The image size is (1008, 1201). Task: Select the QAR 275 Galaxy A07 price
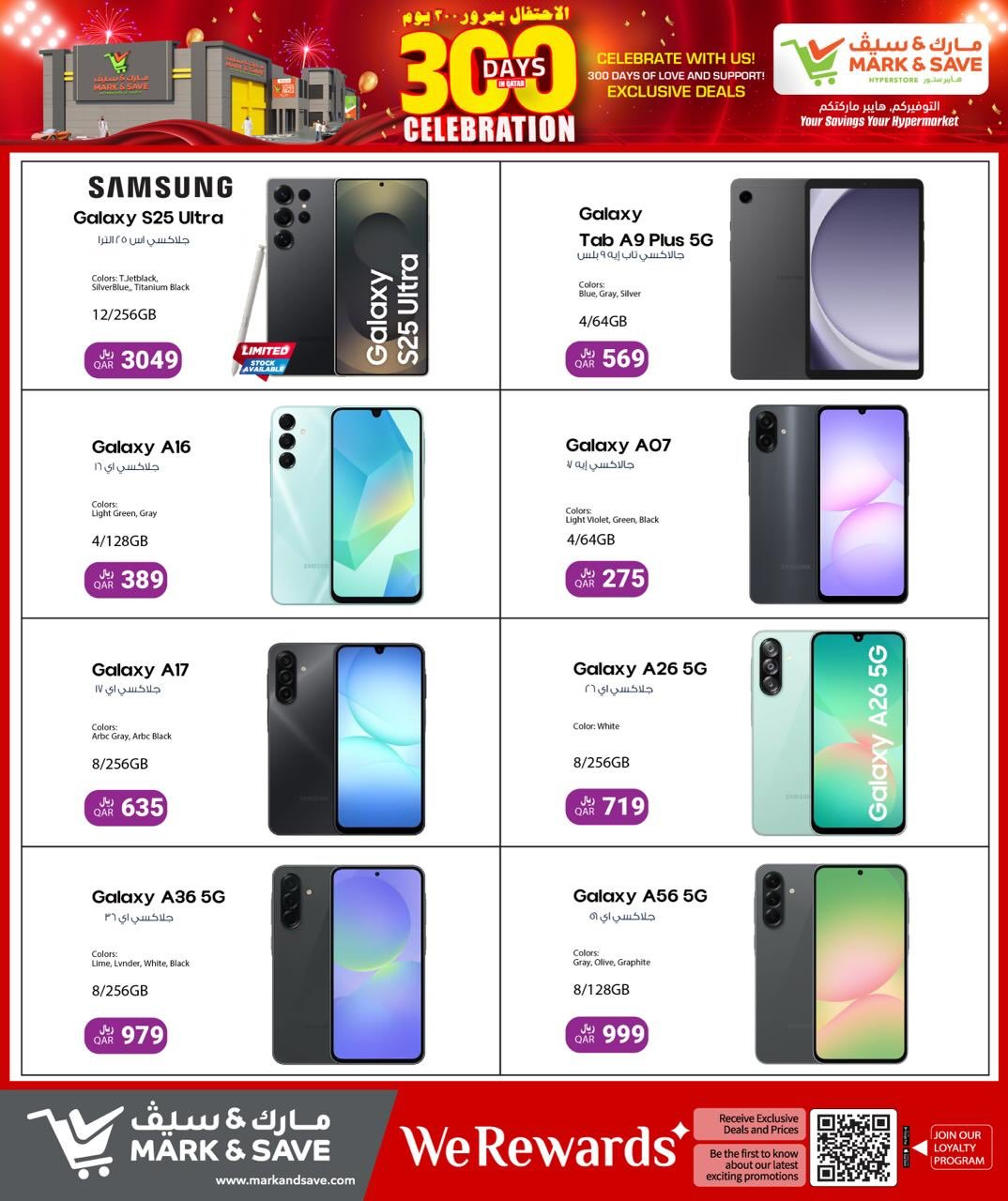click(x=606, y=579)
